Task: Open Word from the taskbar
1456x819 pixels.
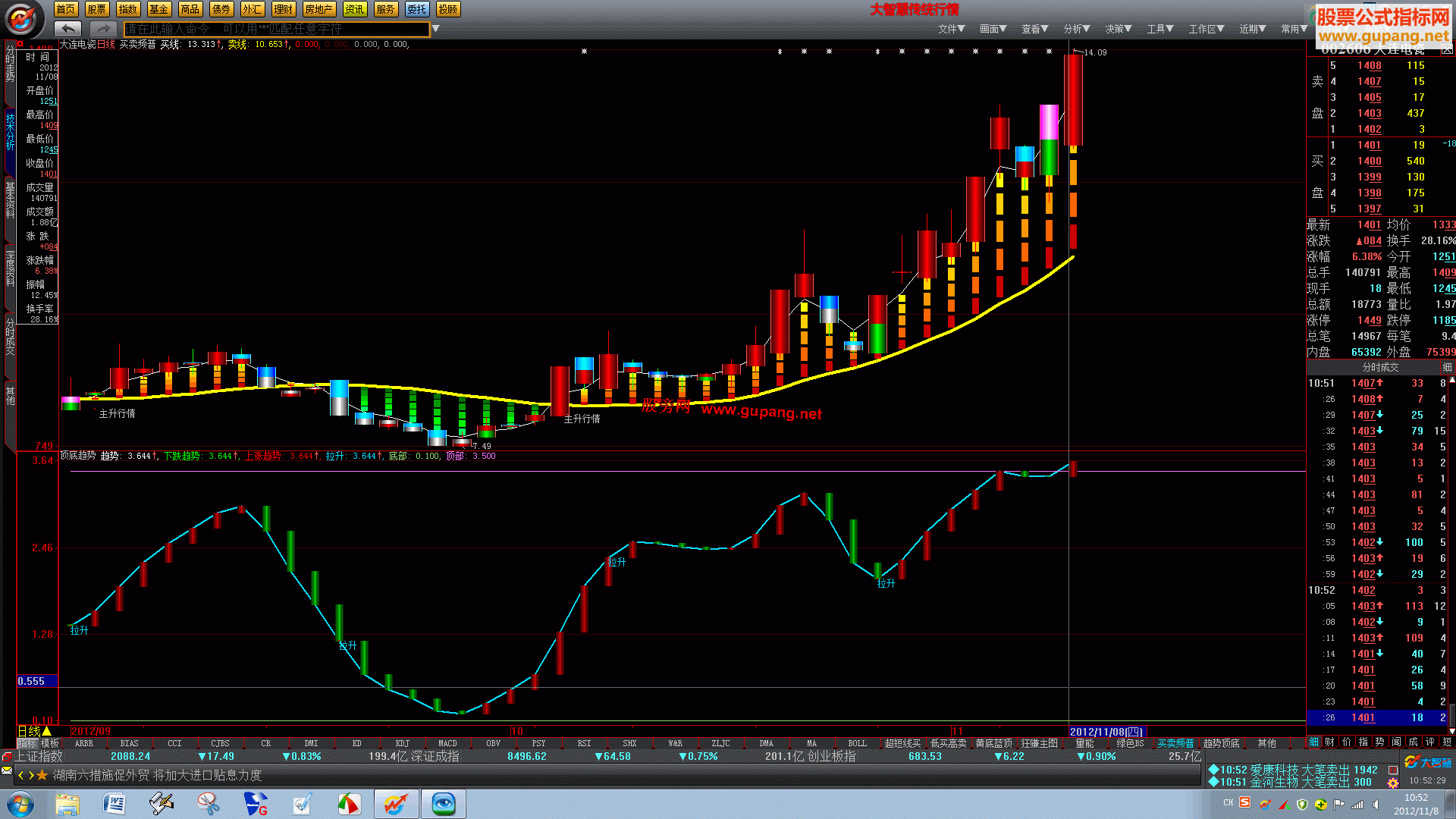Action: (114, 804)
